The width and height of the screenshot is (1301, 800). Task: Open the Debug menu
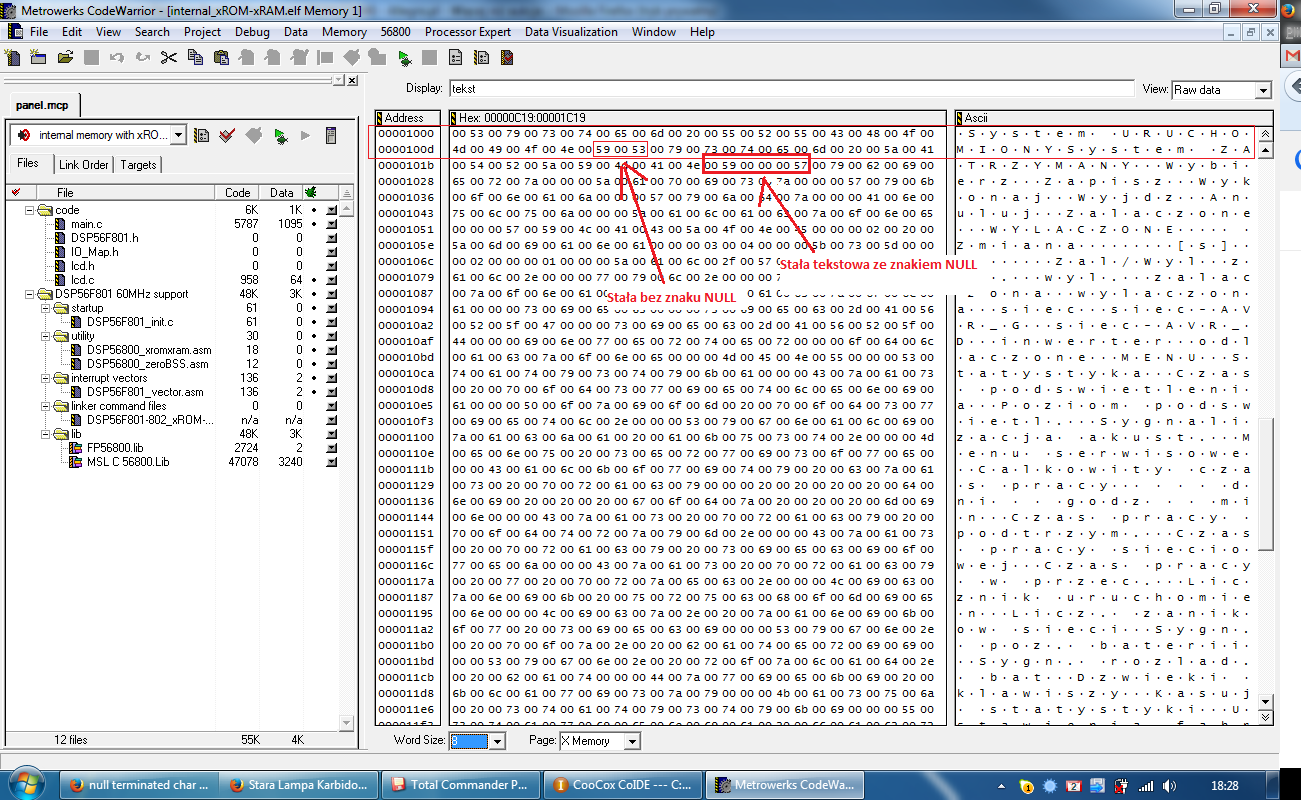(252, 32)
